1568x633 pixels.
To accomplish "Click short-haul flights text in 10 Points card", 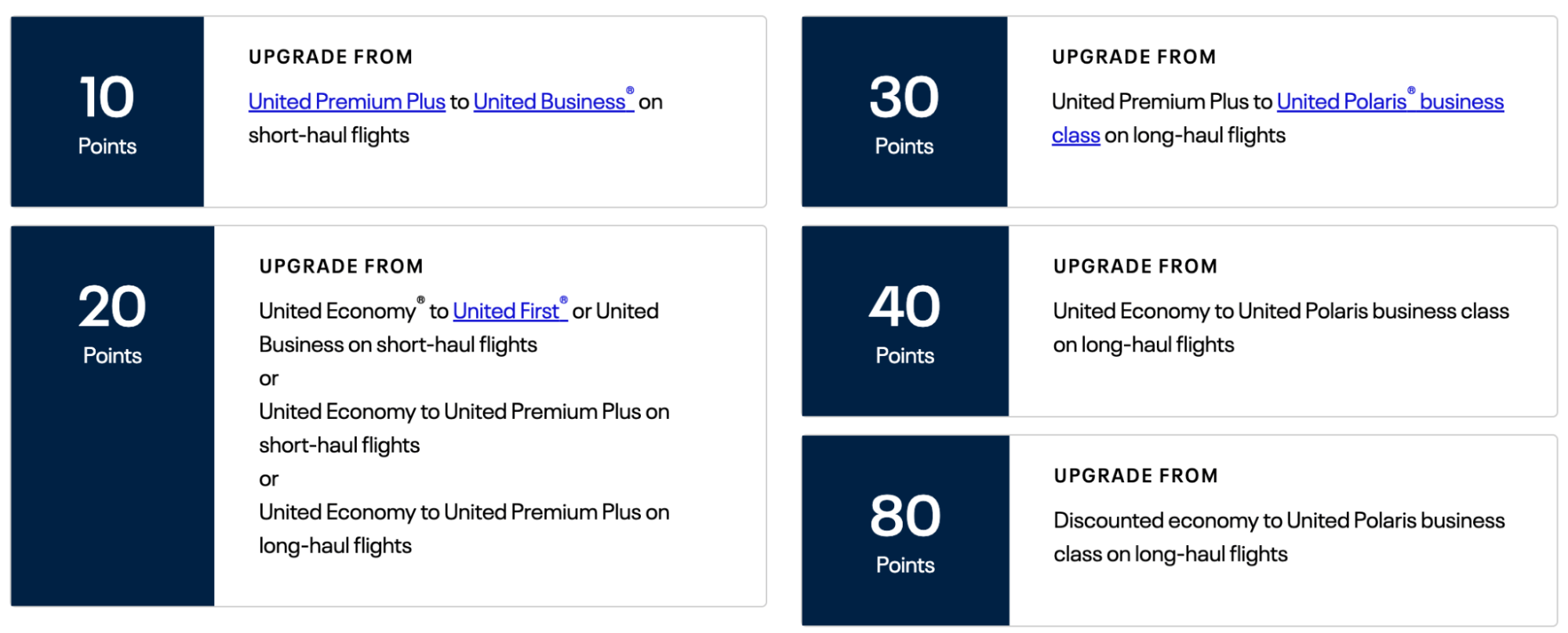I will tap(329, 136).
